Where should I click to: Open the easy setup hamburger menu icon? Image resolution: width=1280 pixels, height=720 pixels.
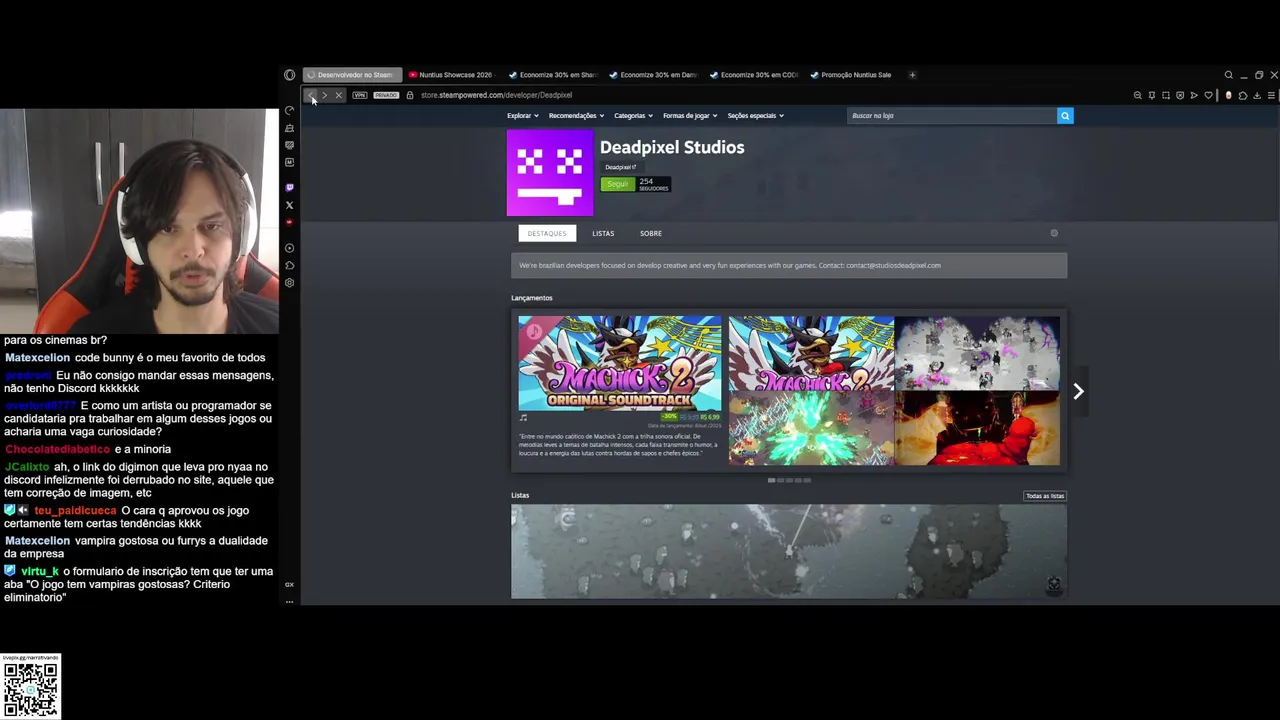click(1271, 95)
